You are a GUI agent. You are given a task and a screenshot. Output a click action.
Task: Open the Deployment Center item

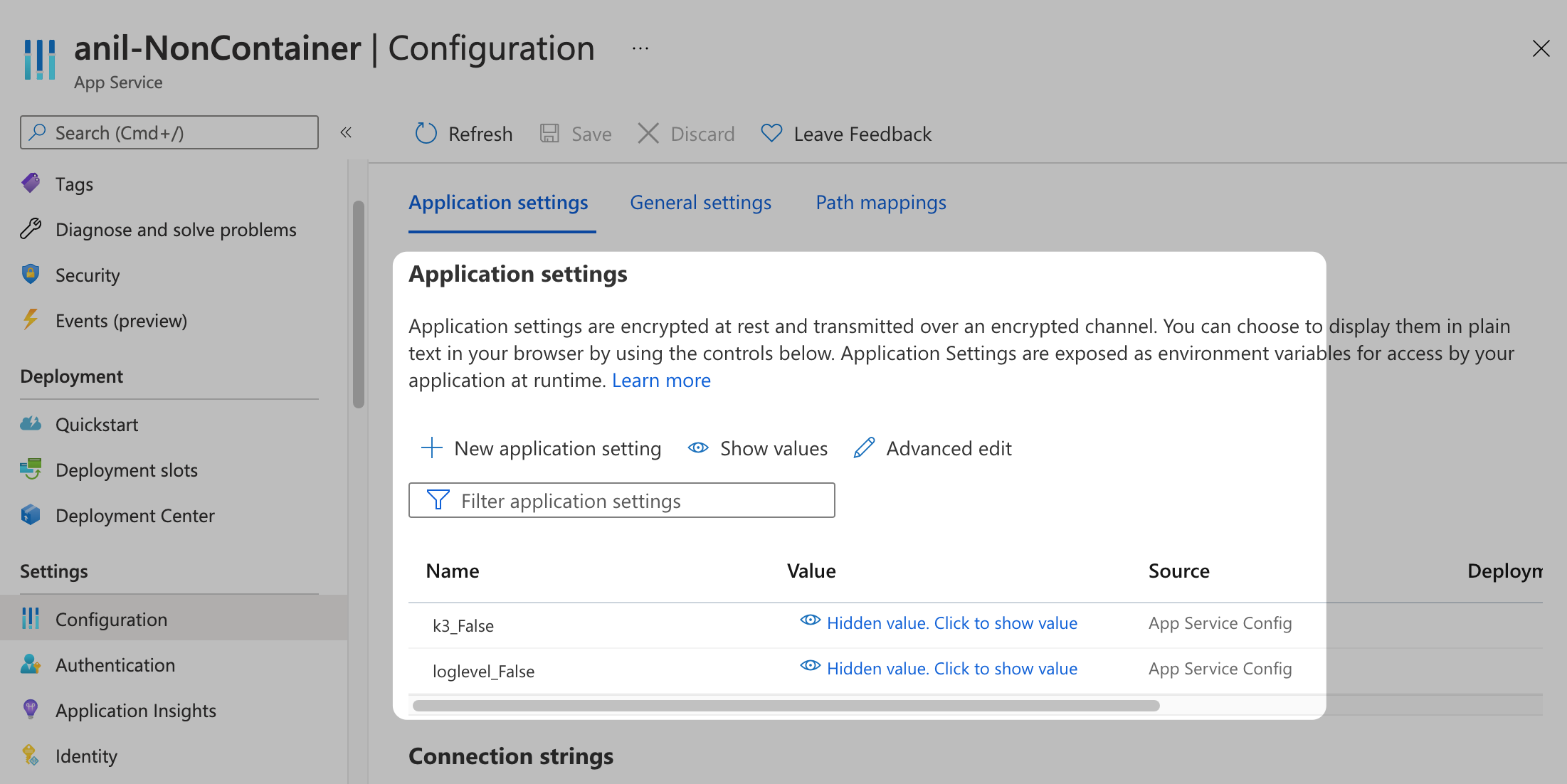point(135,516)
